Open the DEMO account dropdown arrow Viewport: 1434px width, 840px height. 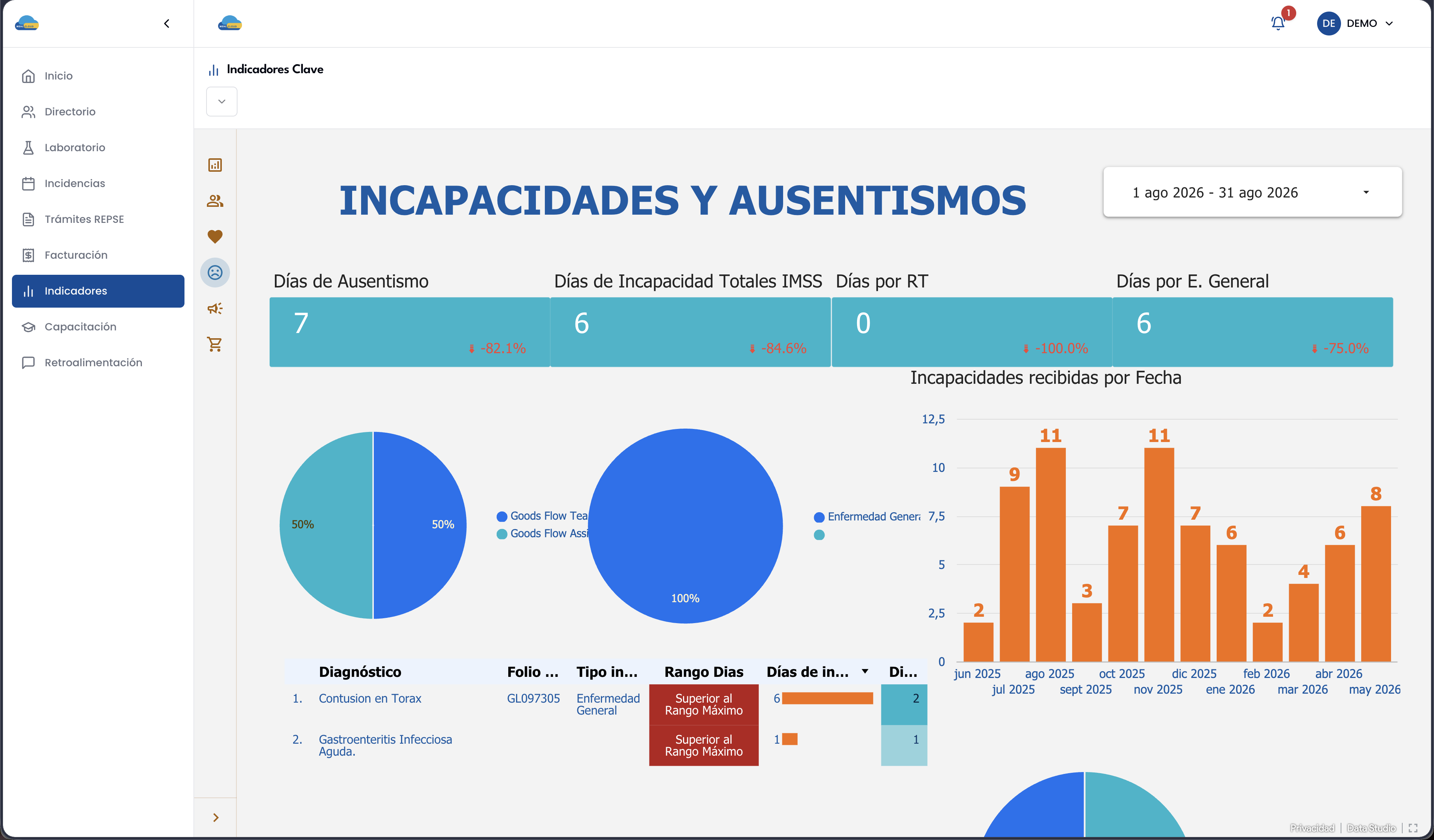1389,23
